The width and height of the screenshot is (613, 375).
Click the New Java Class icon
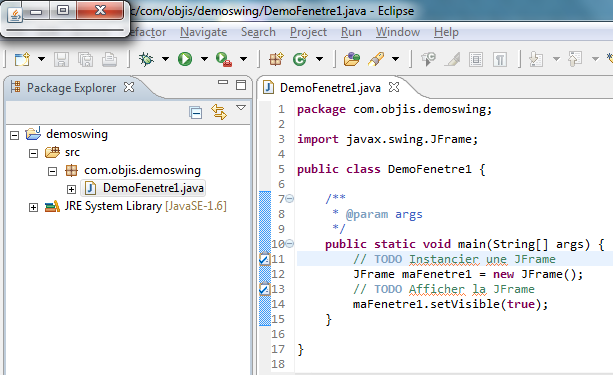pos(300,59)
